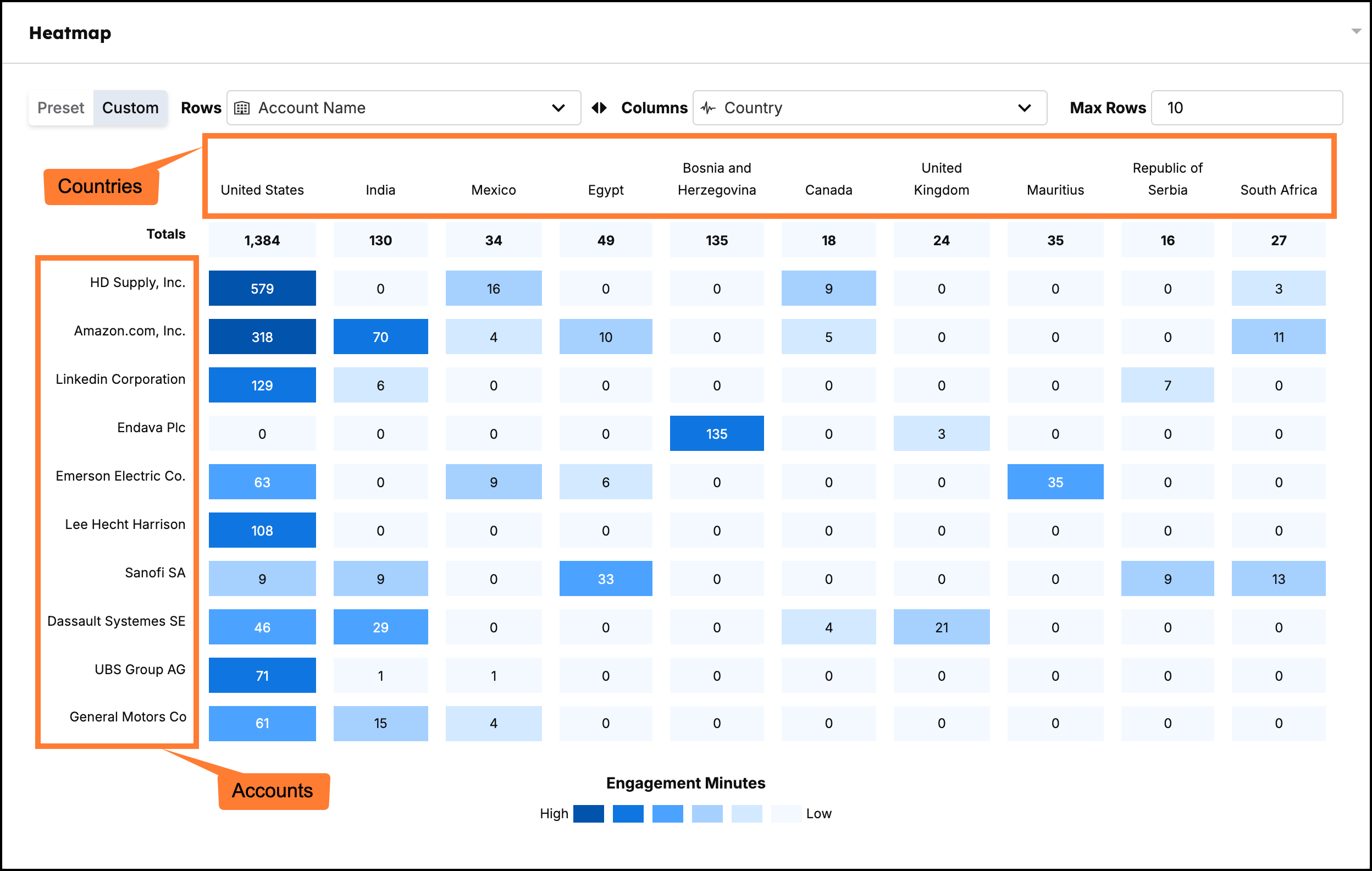Image resolution: width=1372 pixels, height=871 pixels.
Task: Click the Sanofi SA row label
Action: (x=156, y=573)
